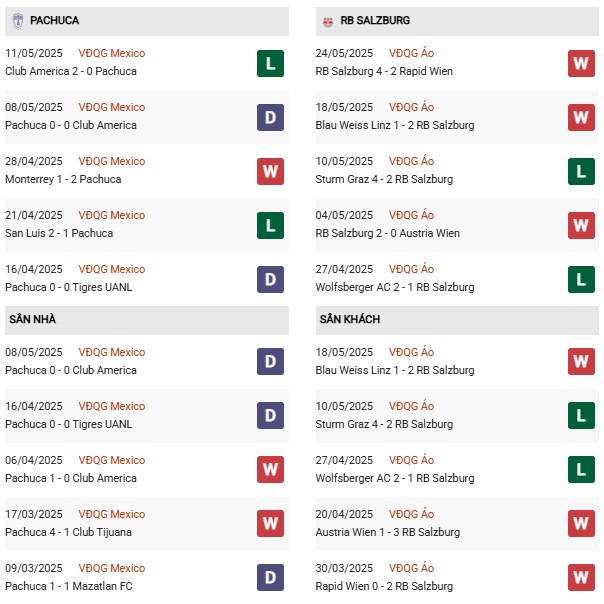Click the D badge for Pachuca 1-1 Mazatlan FC
This screenshot has width=604, height=604.
click(x=270, y=578)
